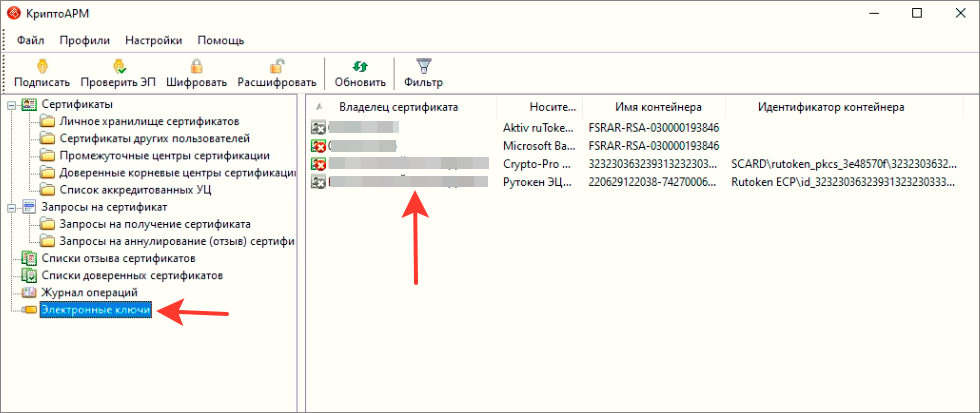Click the Сертификаты root node icon
This screenshot has width=980, height=413.
[29, 105]
